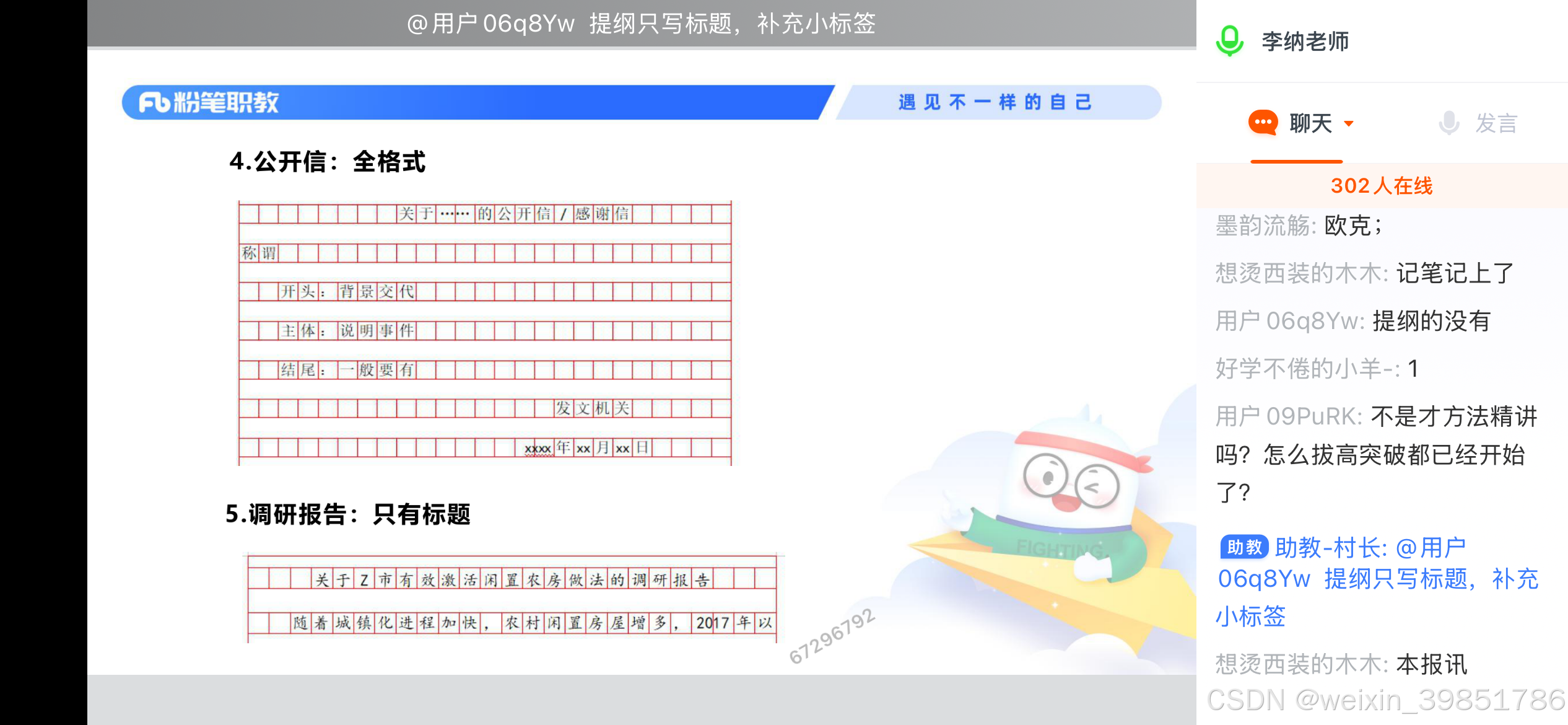
Task: Click heading 5.调研报告：只有标题
Action: tap(347, 514)
